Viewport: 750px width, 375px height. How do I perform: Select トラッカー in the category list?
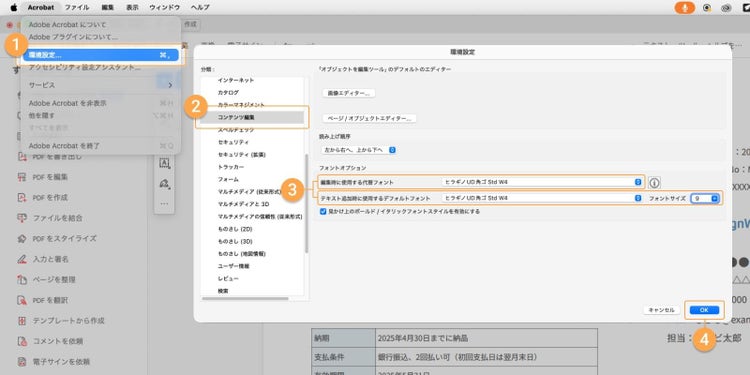[x=231, y=167]
